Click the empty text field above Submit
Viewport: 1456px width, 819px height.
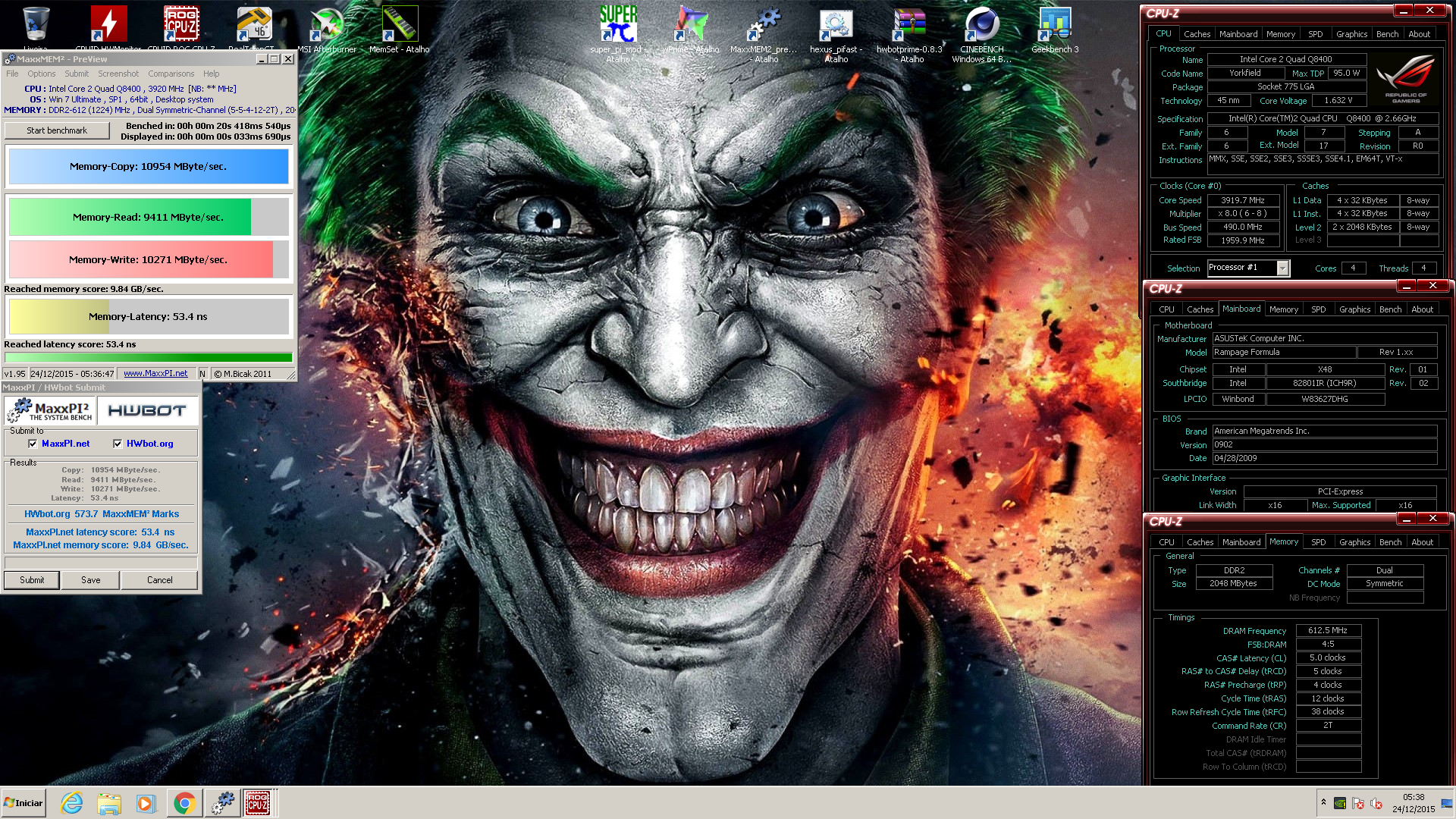tap(101, 563)
